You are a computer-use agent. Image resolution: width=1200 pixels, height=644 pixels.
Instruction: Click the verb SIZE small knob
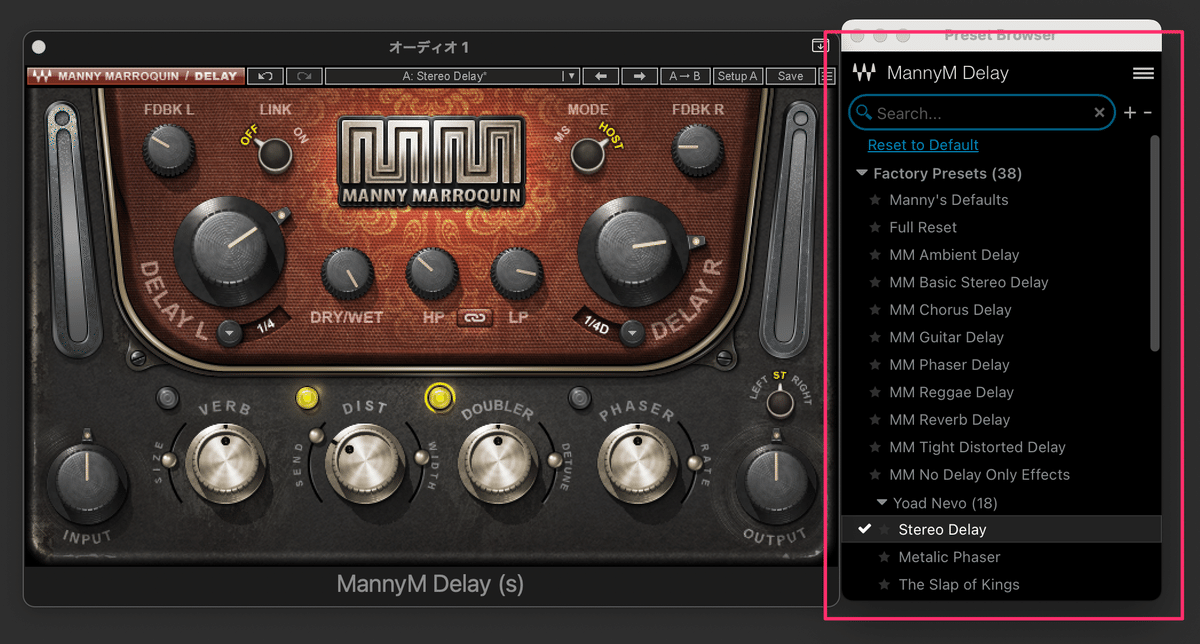tap(170, 460)
